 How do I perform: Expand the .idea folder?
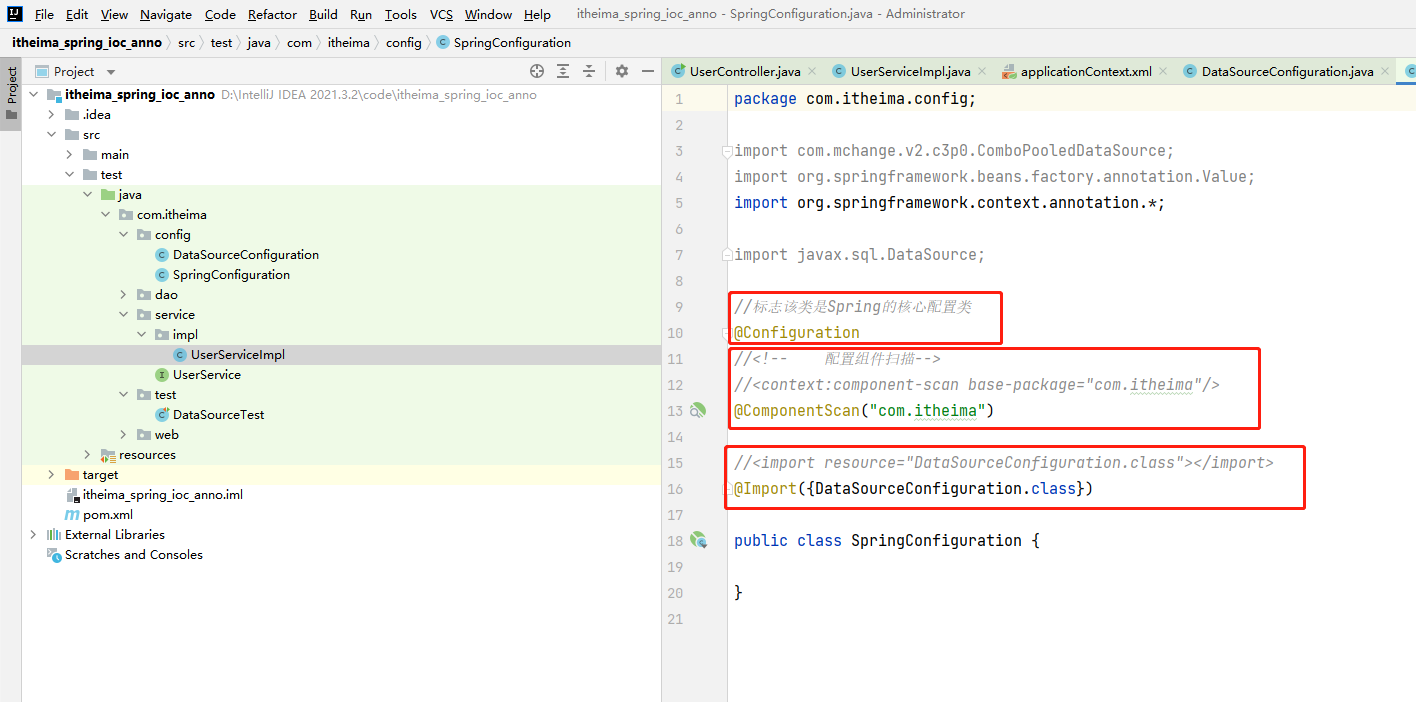[51, 115]
